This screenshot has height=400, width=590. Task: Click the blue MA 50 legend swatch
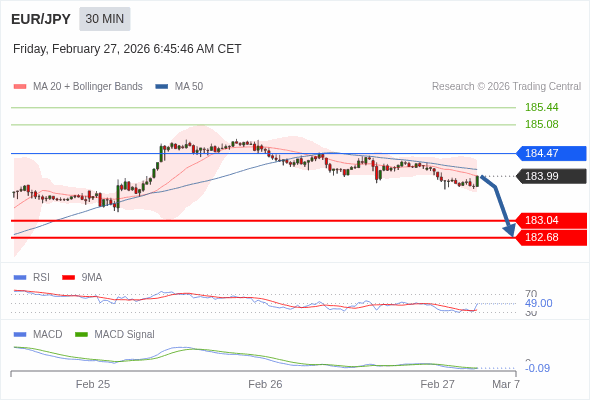[162, 87]
